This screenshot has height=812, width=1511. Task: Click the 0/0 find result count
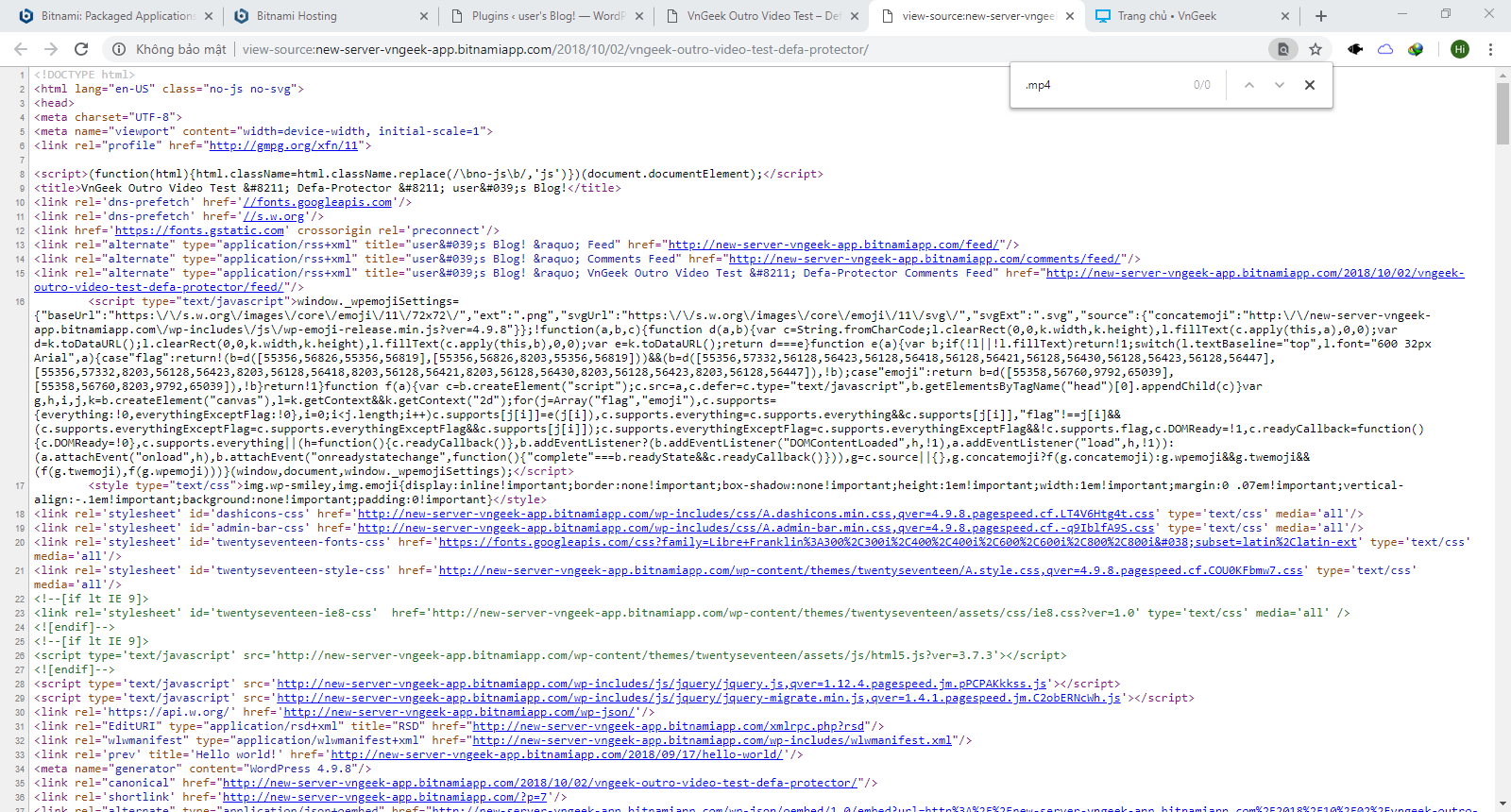[1201, 85]
